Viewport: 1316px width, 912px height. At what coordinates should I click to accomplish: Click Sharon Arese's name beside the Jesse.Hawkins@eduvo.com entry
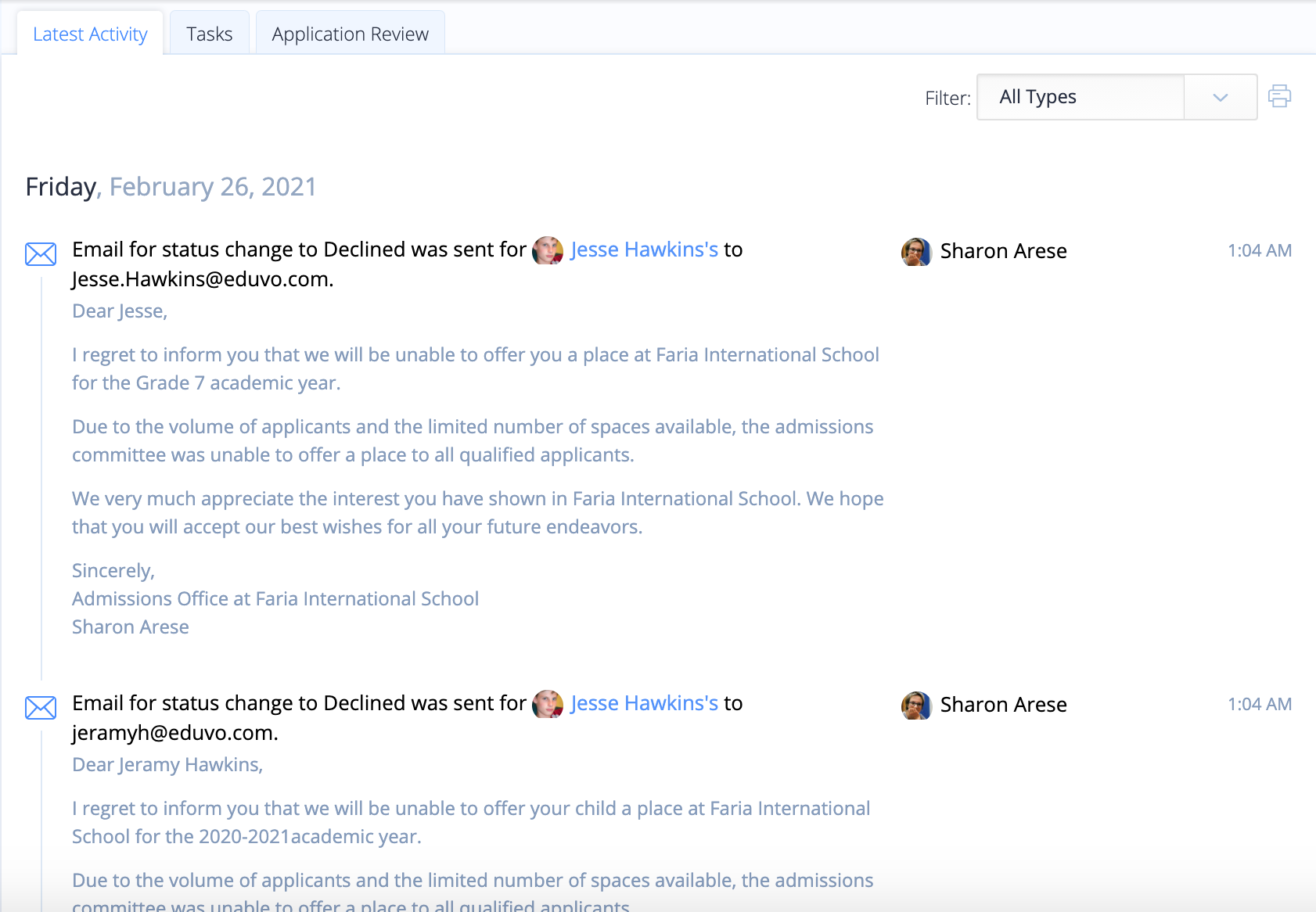pyautogui.click(x=1003, y=251)
